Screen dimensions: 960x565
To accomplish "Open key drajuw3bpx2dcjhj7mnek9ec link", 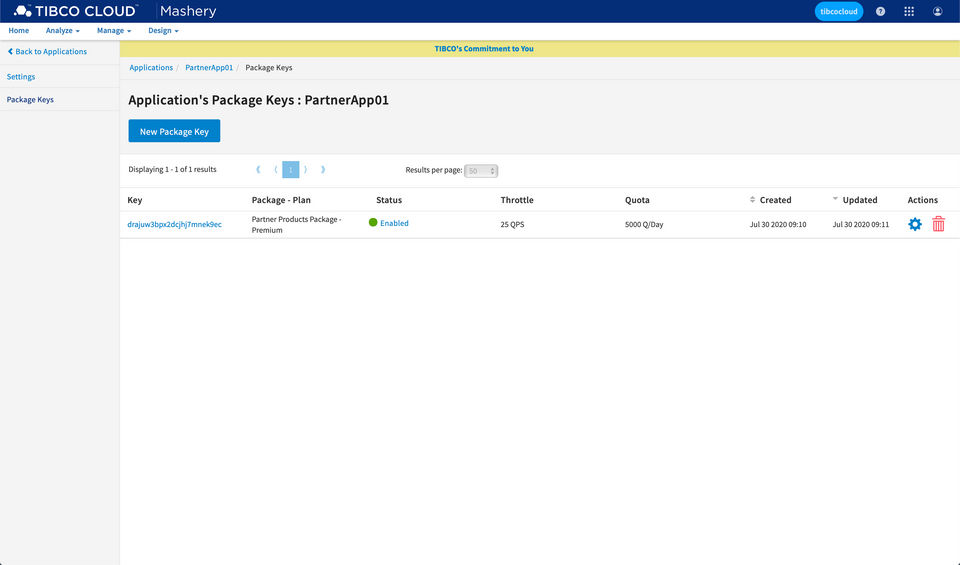I will (174, 224).
